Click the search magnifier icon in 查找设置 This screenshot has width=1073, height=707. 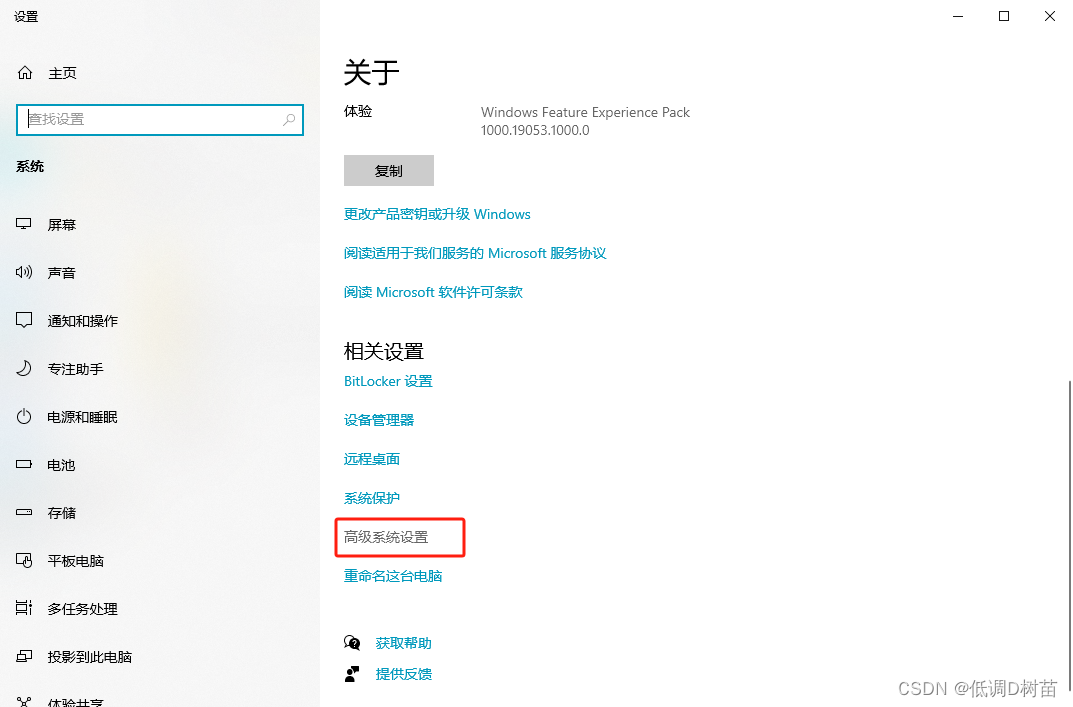[289, 120]
